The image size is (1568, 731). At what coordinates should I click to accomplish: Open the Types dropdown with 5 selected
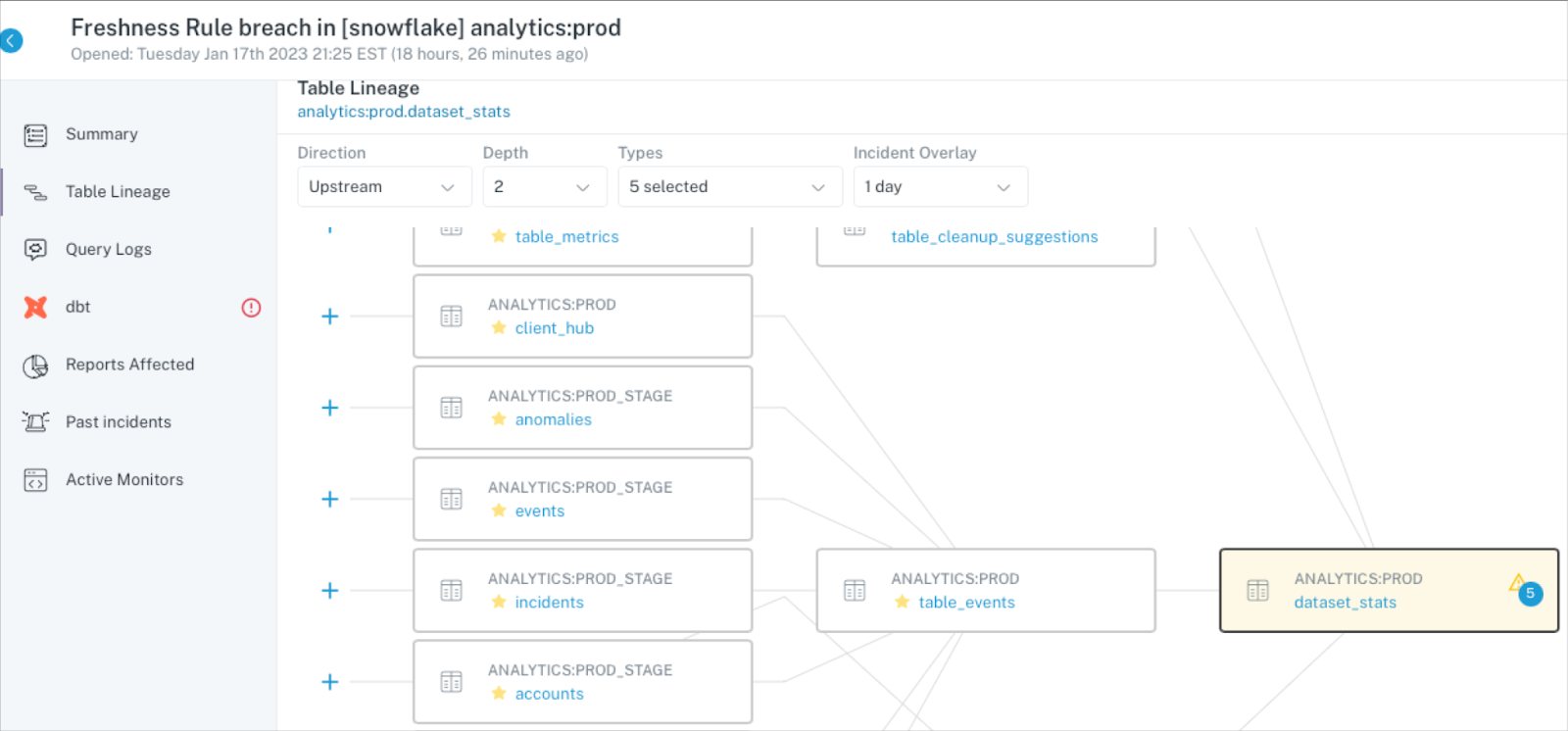point(730,186)
